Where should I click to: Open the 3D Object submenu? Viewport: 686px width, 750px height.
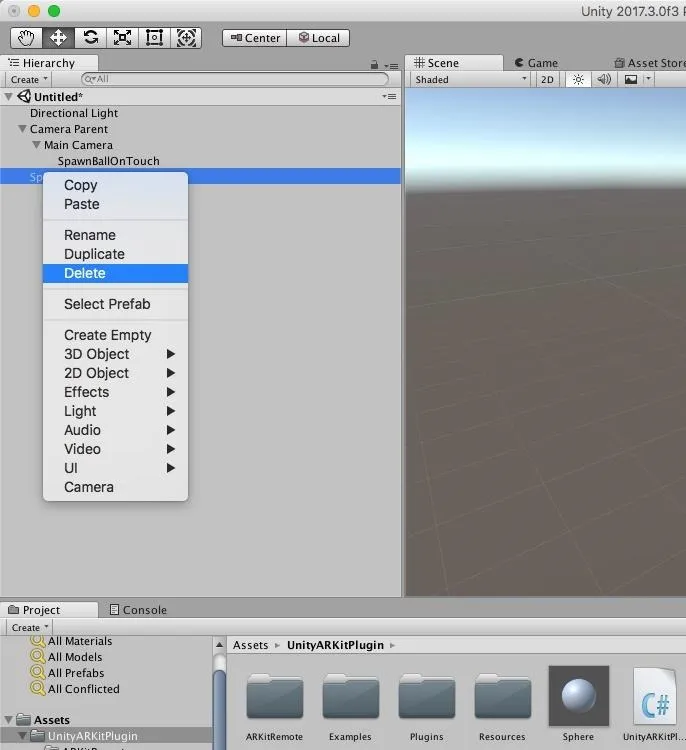tap(115, 354)
